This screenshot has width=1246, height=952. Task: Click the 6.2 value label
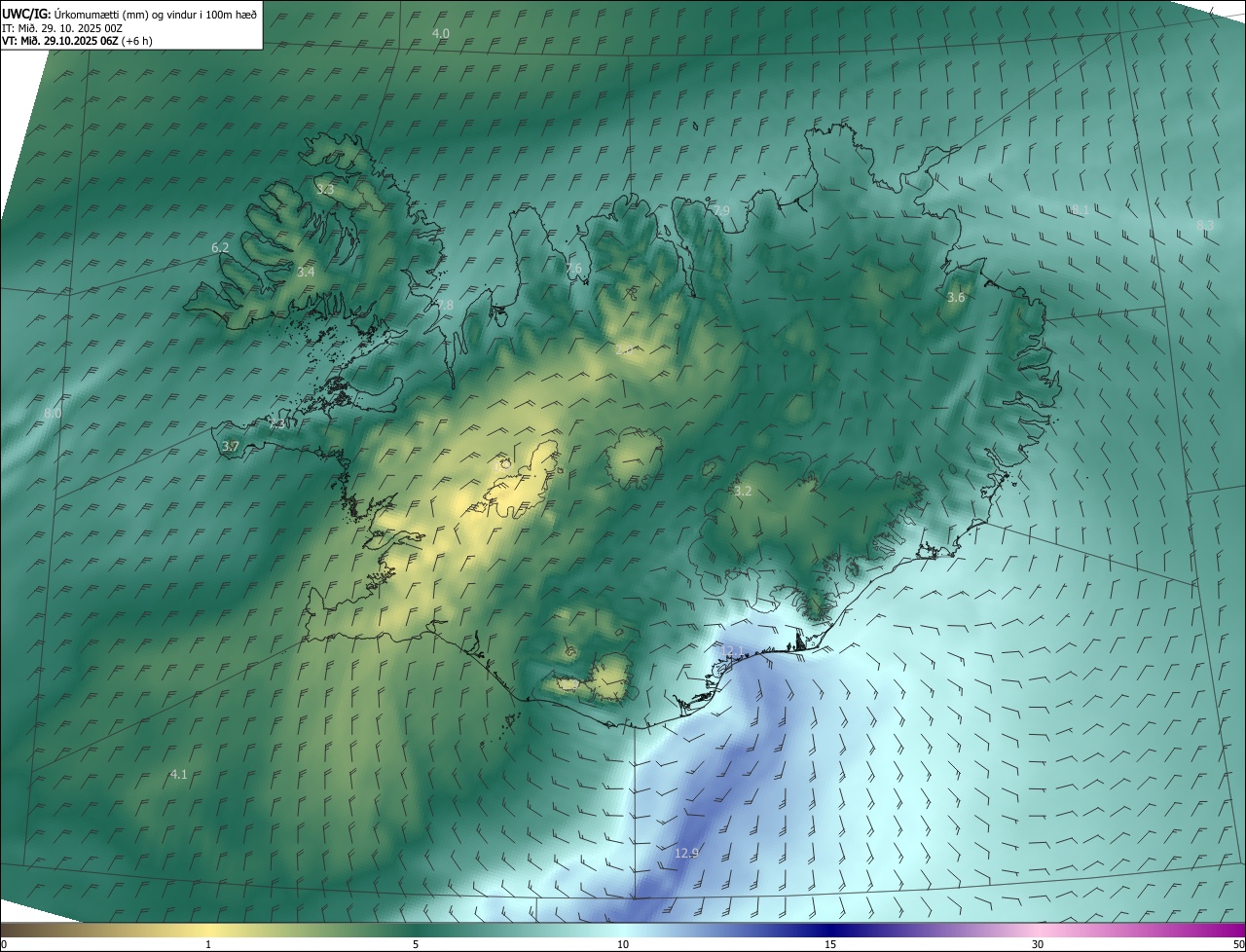(220, 248)
